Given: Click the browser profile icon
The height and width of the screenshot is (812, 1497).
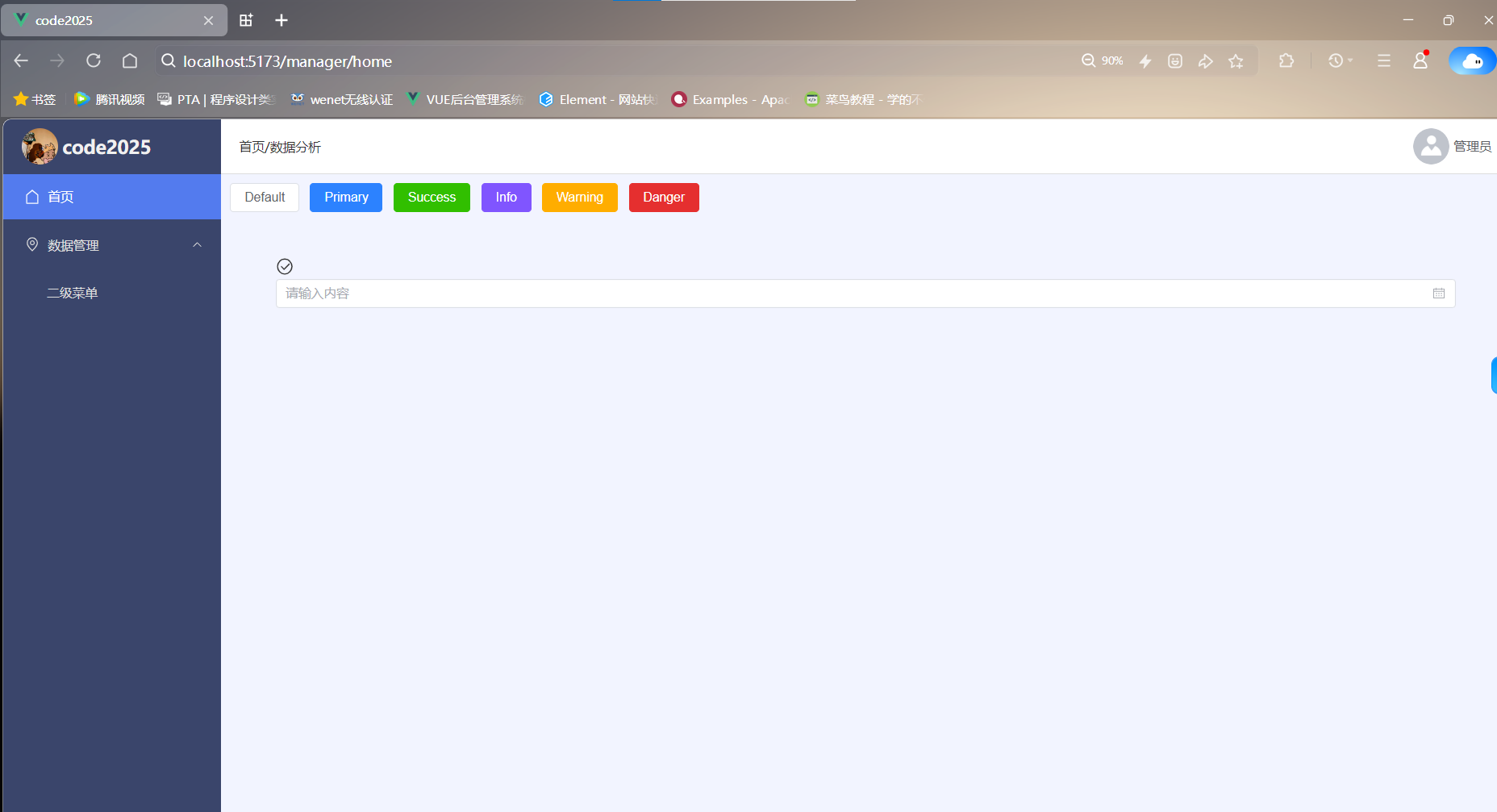Looking at the screenshot, I should pyautogui.click(x=1420, y=60).
